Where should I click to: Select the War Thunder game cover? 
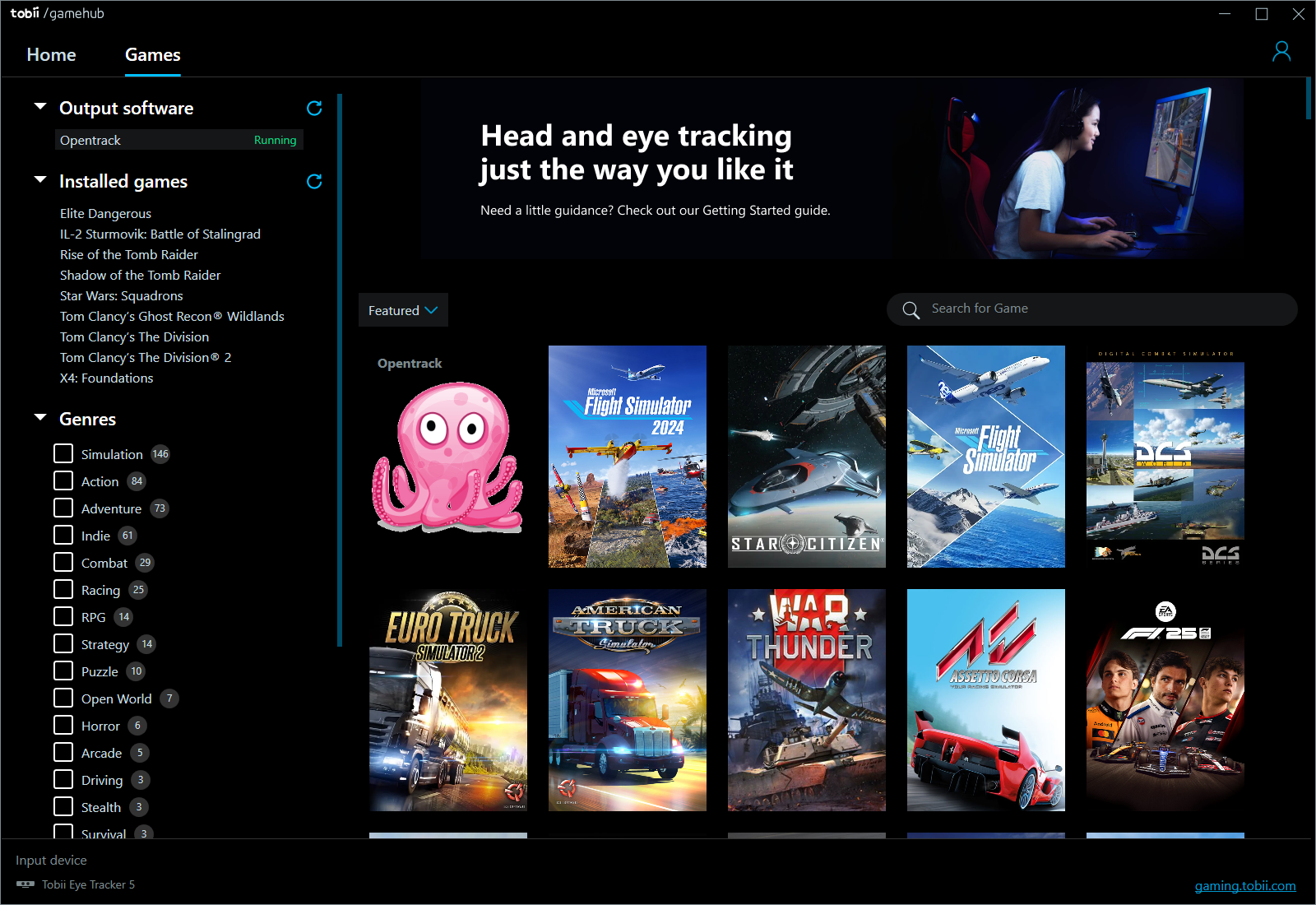point(807,700)
